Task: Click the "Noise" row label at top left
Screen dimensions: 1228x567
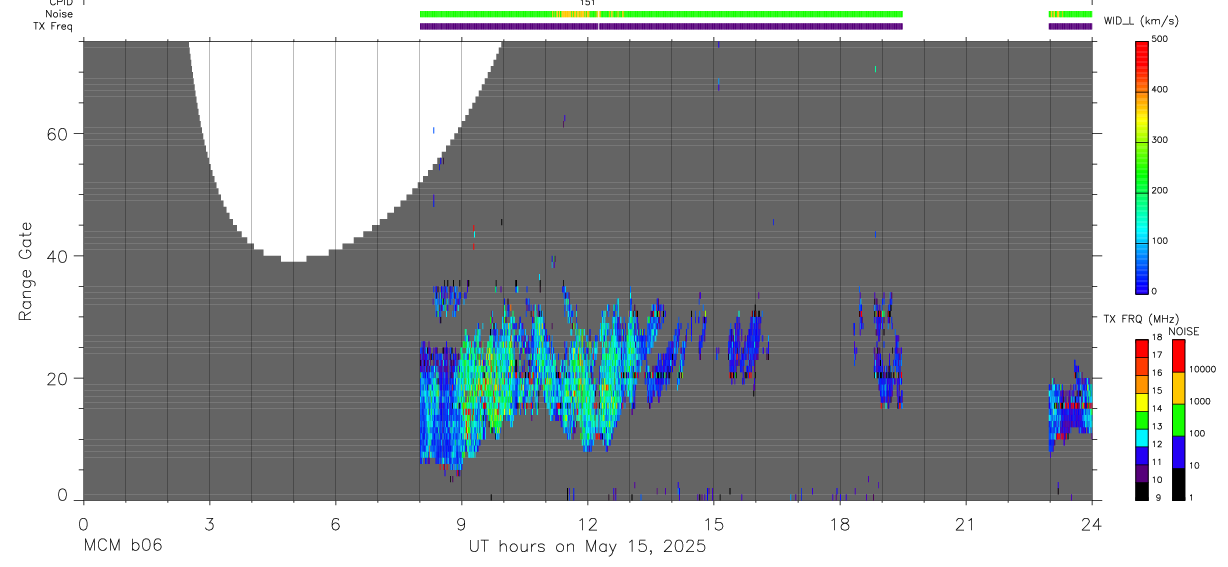Action: tap(59, 14)
